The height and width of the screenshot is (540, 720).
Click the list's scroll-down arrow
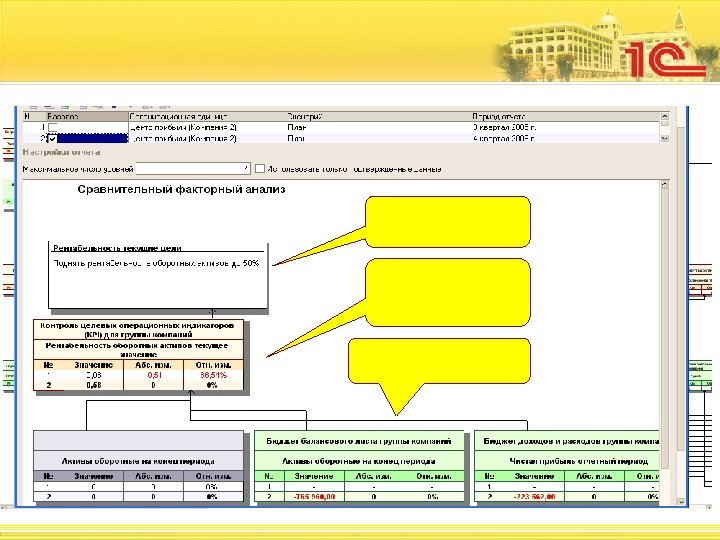pyautogui.click(x=664, y=138)
